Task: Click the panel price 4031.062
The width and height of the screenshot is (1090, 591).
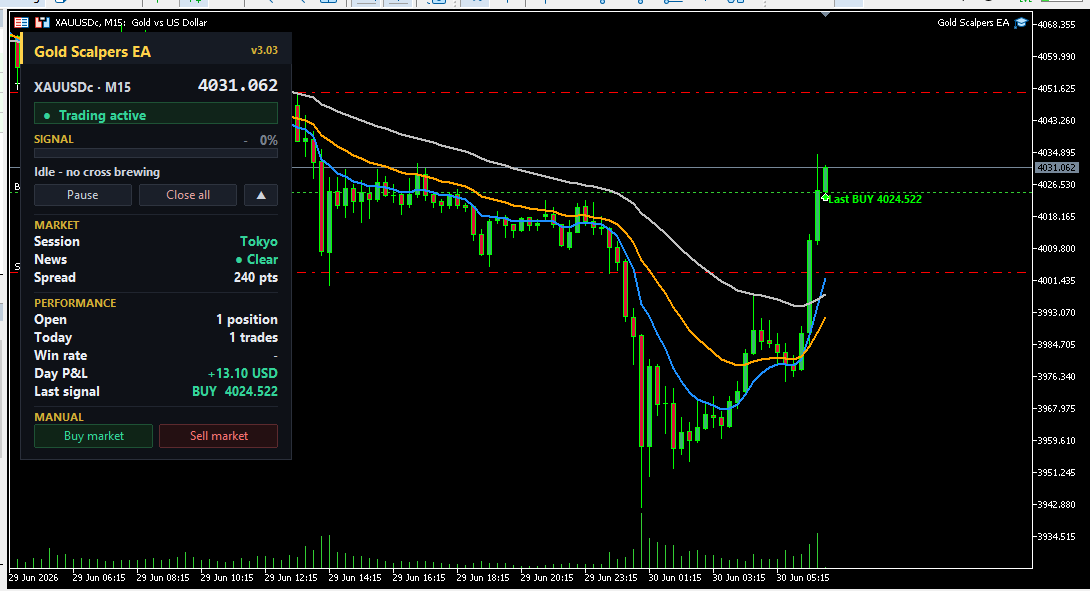Action: coord(238,86)
